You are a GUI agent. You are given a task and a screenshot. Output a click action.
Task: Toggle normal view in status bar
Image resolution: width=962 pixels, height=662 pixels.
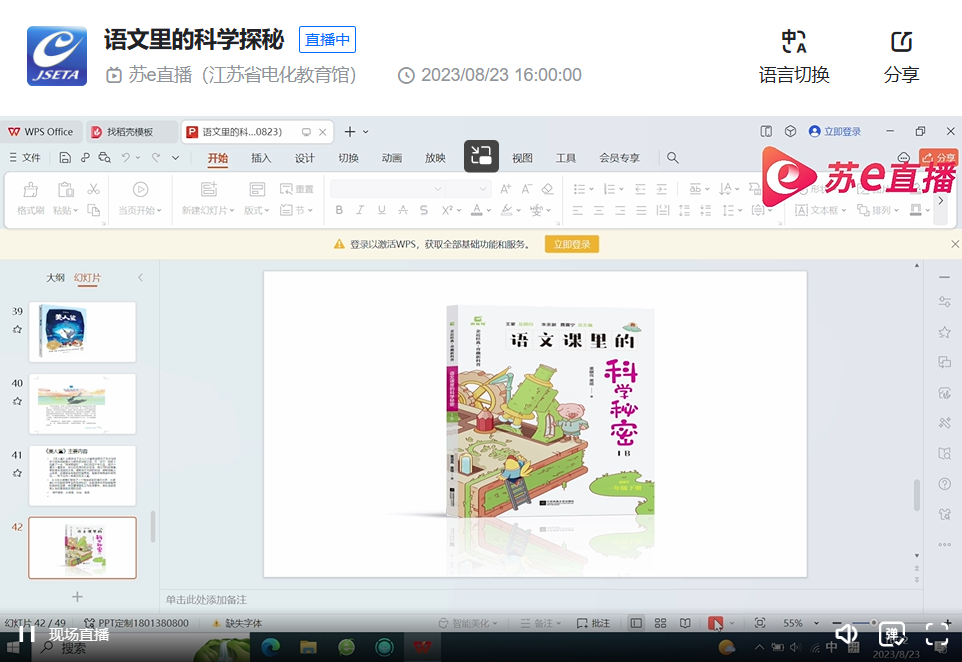[636, 623]
